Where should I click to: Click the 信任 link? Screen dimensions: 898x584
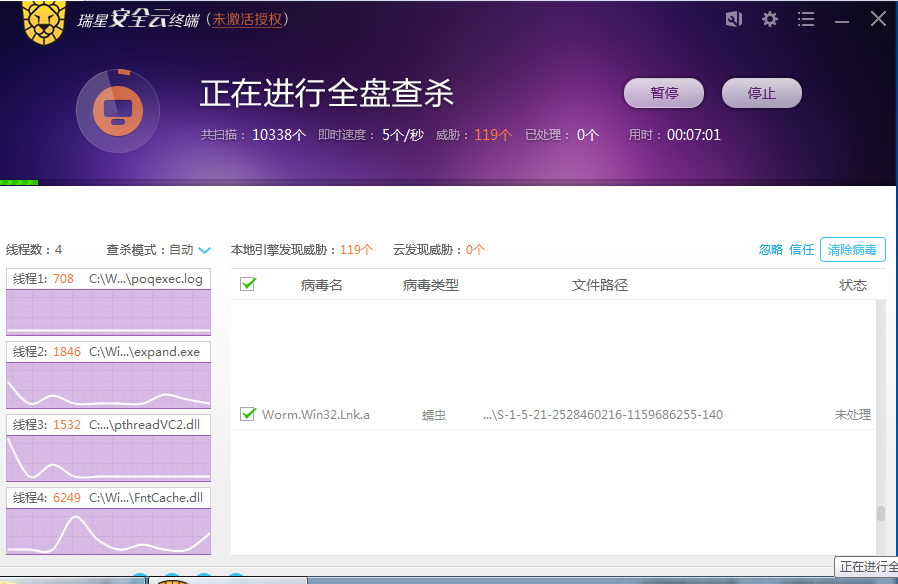click(801, 250)
